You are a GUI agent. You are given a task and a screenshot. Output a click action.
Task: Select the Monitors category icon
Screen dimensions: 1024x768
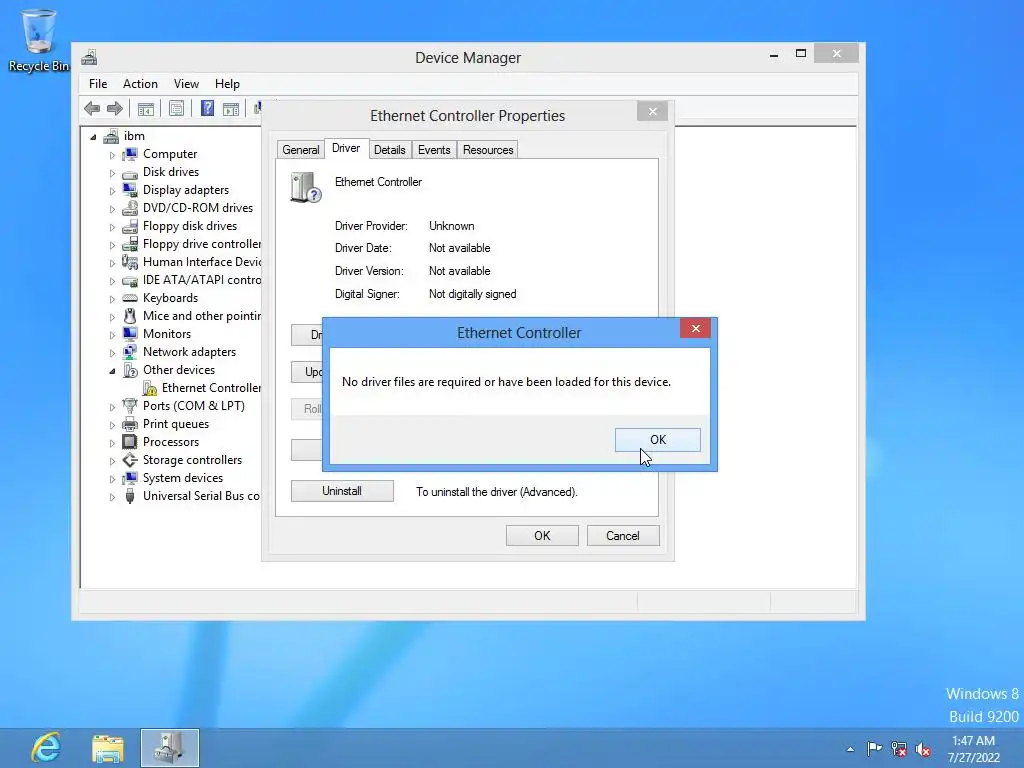pyautogui.click(x=130, y=334)
